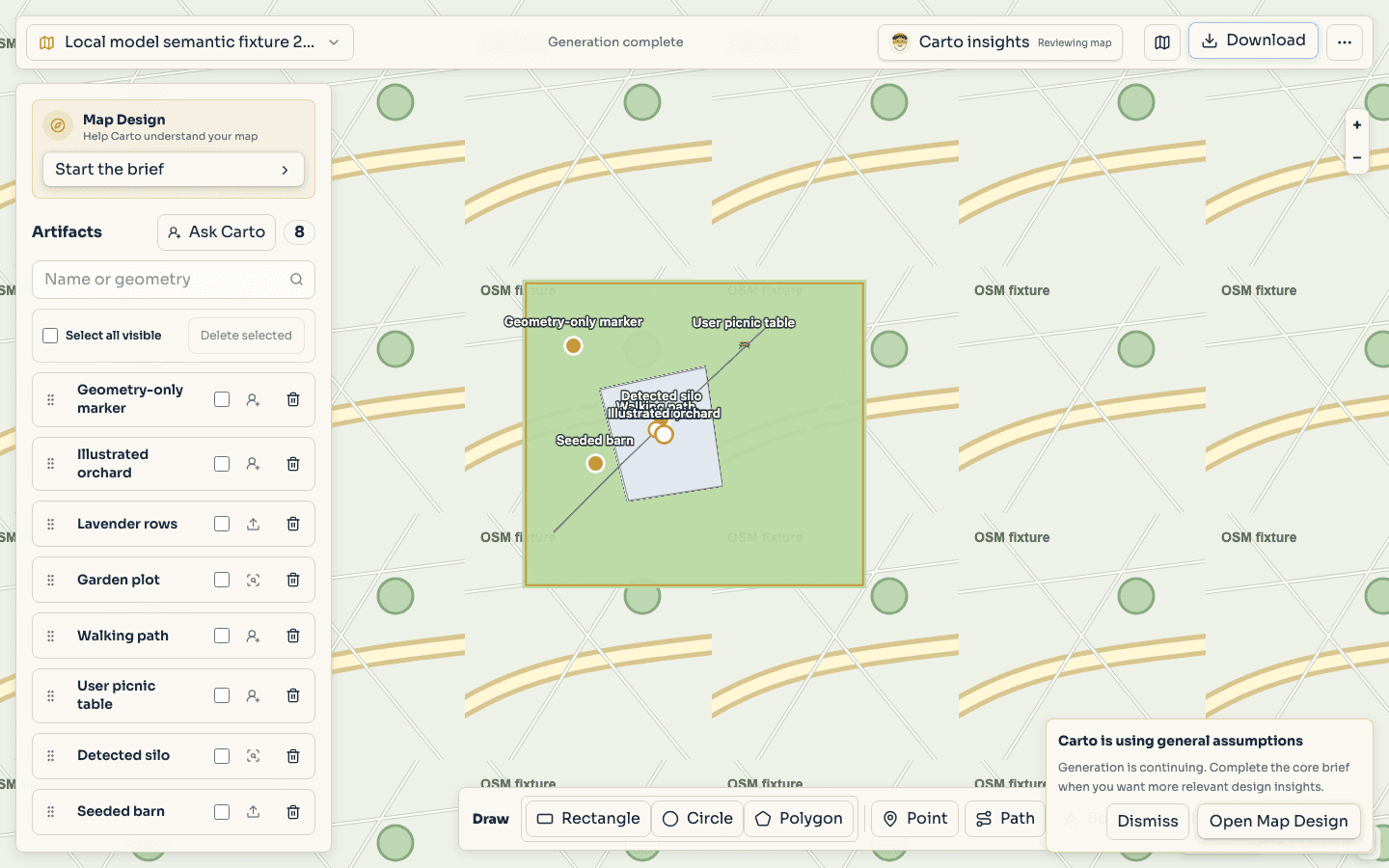The height and width of the screenshot is (868, 1389).
Task: Select the Detected silo checkbox
Action: (x=222, y=756)
